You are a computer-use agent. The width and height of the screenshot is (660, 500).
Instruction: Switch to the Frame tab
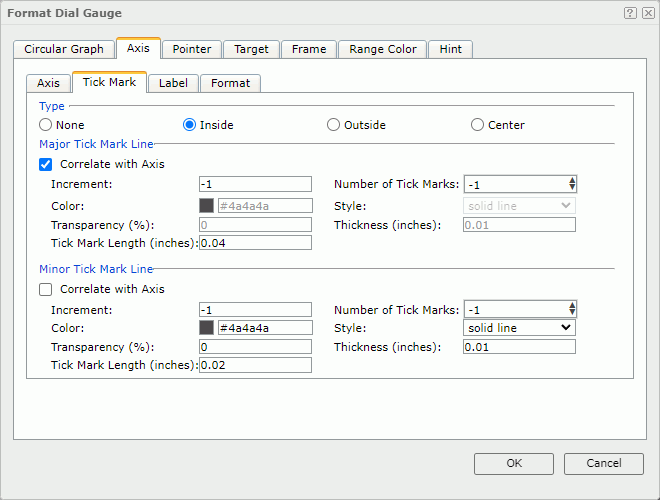point(309,49)
